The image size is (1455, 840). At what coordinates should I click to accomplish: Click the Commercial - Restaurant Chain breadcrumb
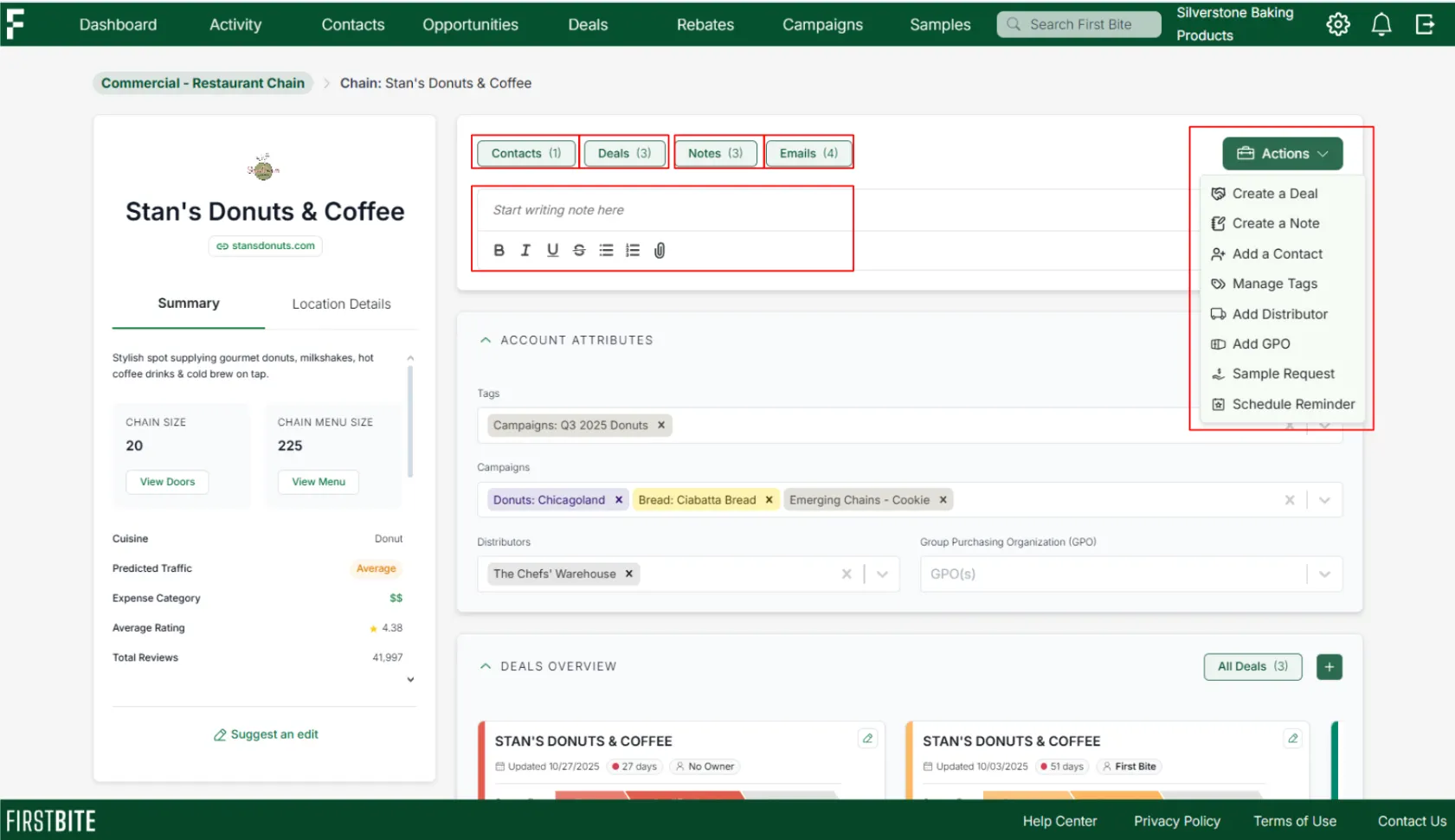pos(203,83)
